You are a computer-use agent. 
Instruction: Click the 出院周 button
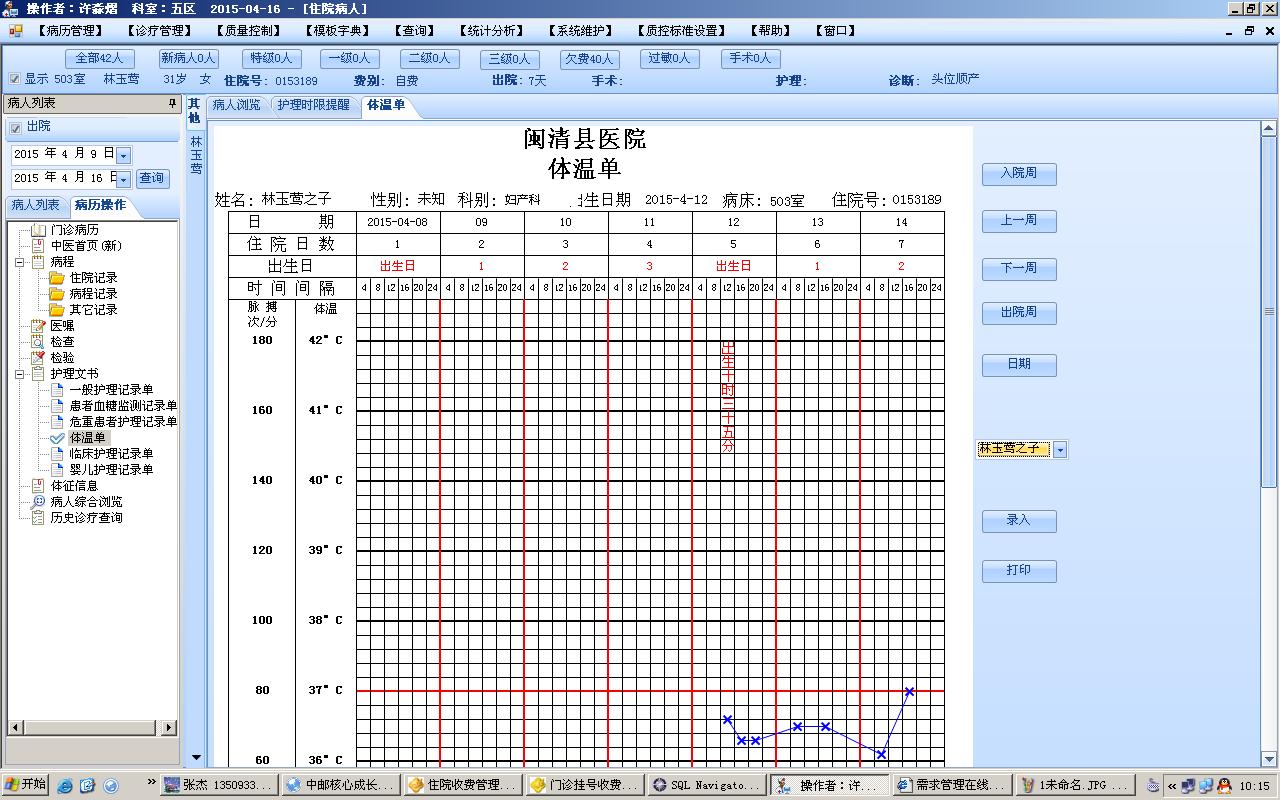click(1019, 313)
